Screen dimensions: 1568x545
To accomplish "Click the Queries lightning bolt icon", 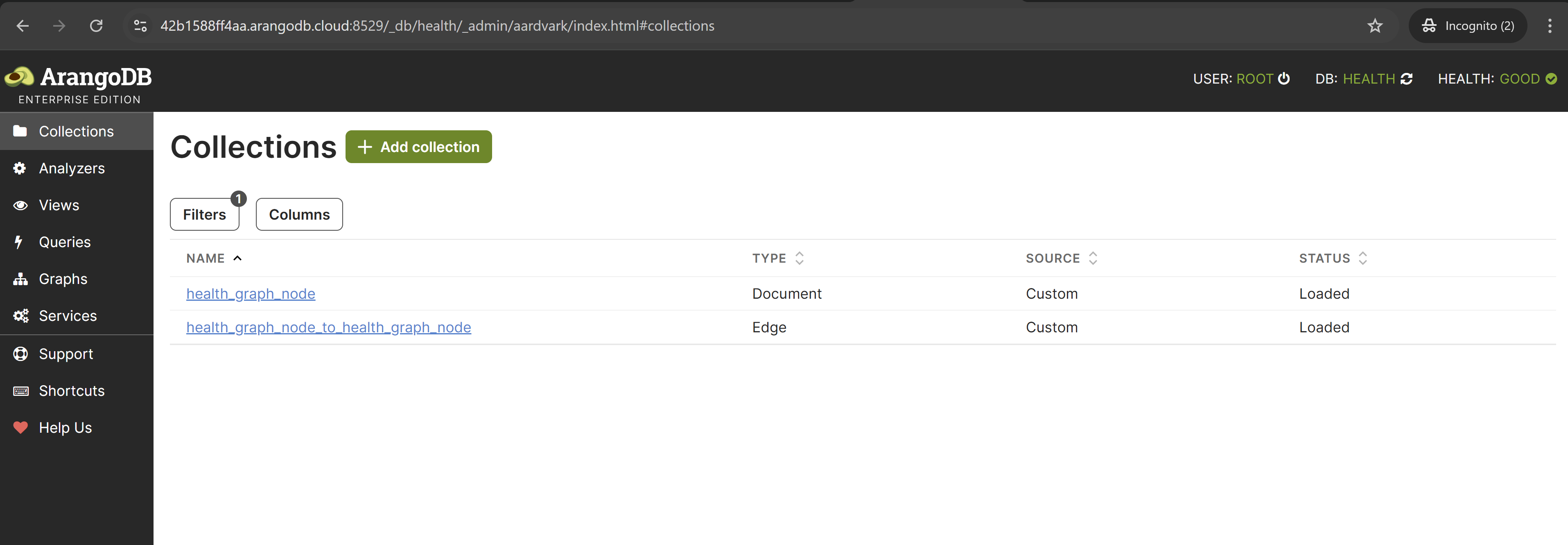I will (x=19, y=242).
